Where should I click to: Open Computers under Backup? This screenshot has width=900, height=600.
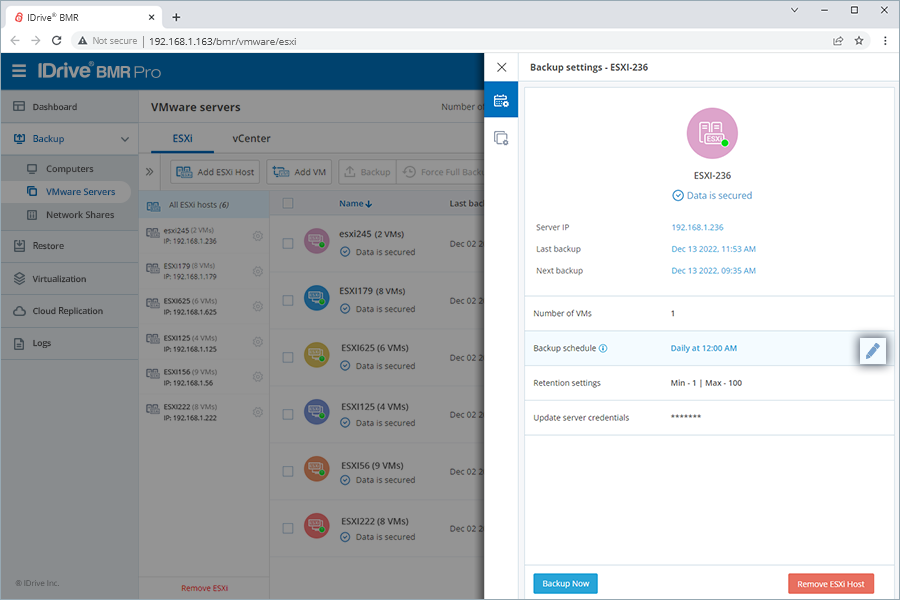click(69, 169)
